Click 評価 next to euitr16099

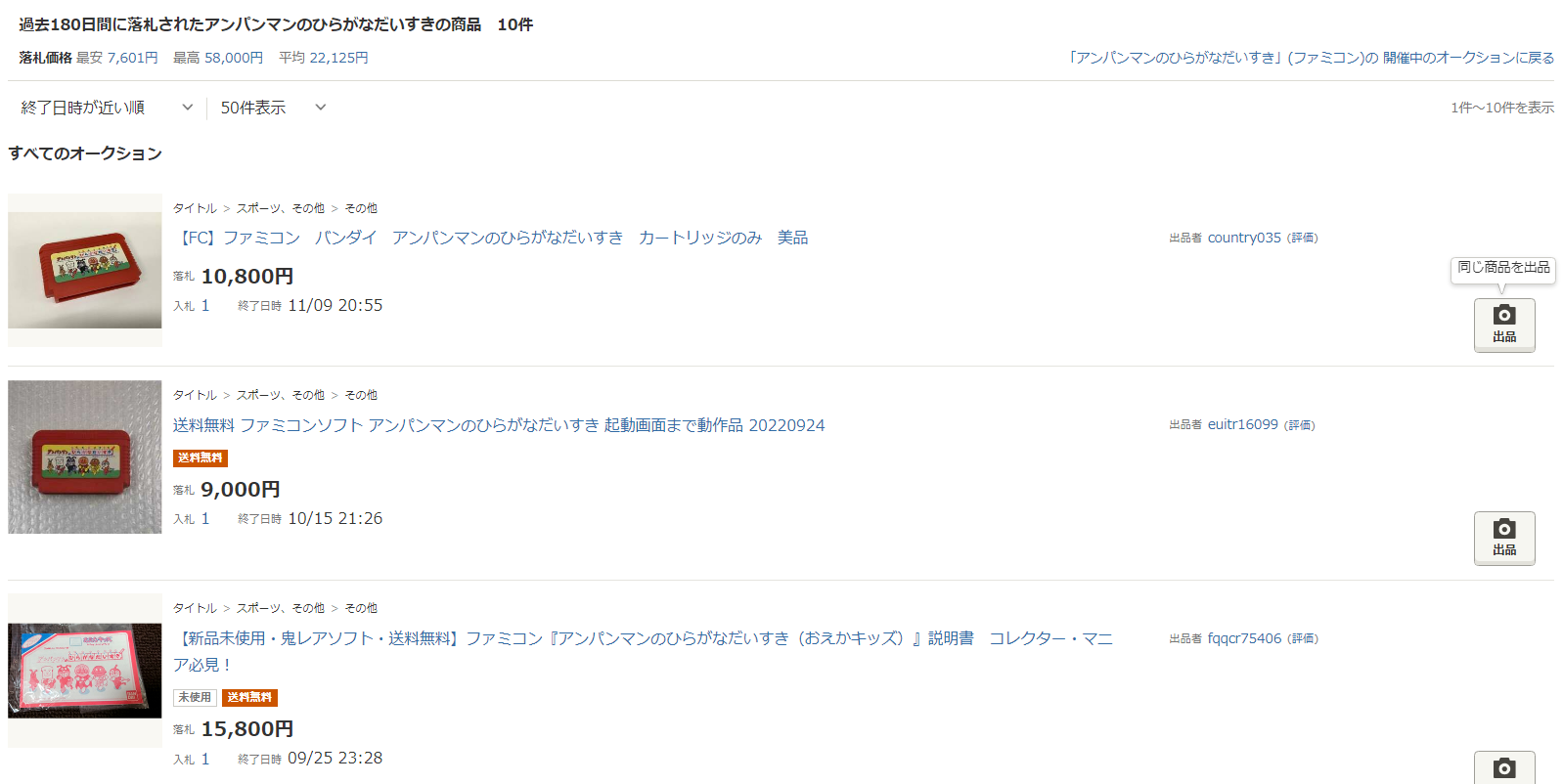point(1300,425)
